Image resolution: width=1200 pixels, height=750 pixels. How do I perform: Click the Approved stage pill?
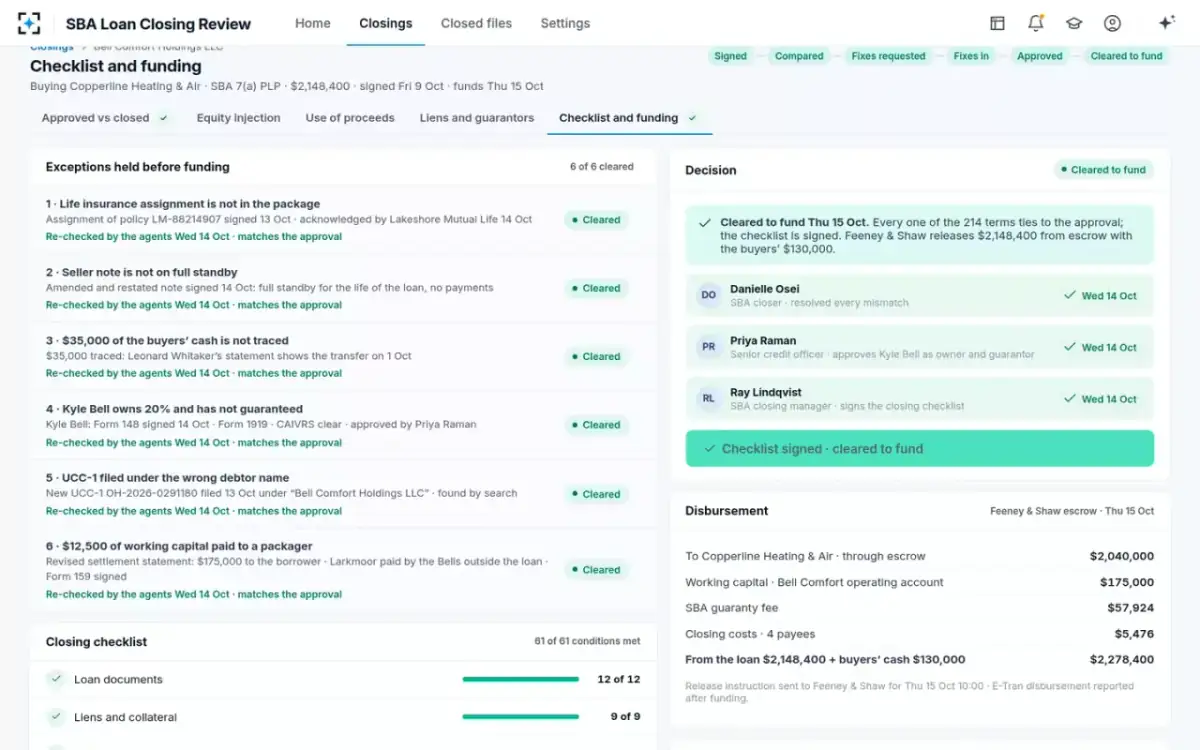tap(1040, 56)
